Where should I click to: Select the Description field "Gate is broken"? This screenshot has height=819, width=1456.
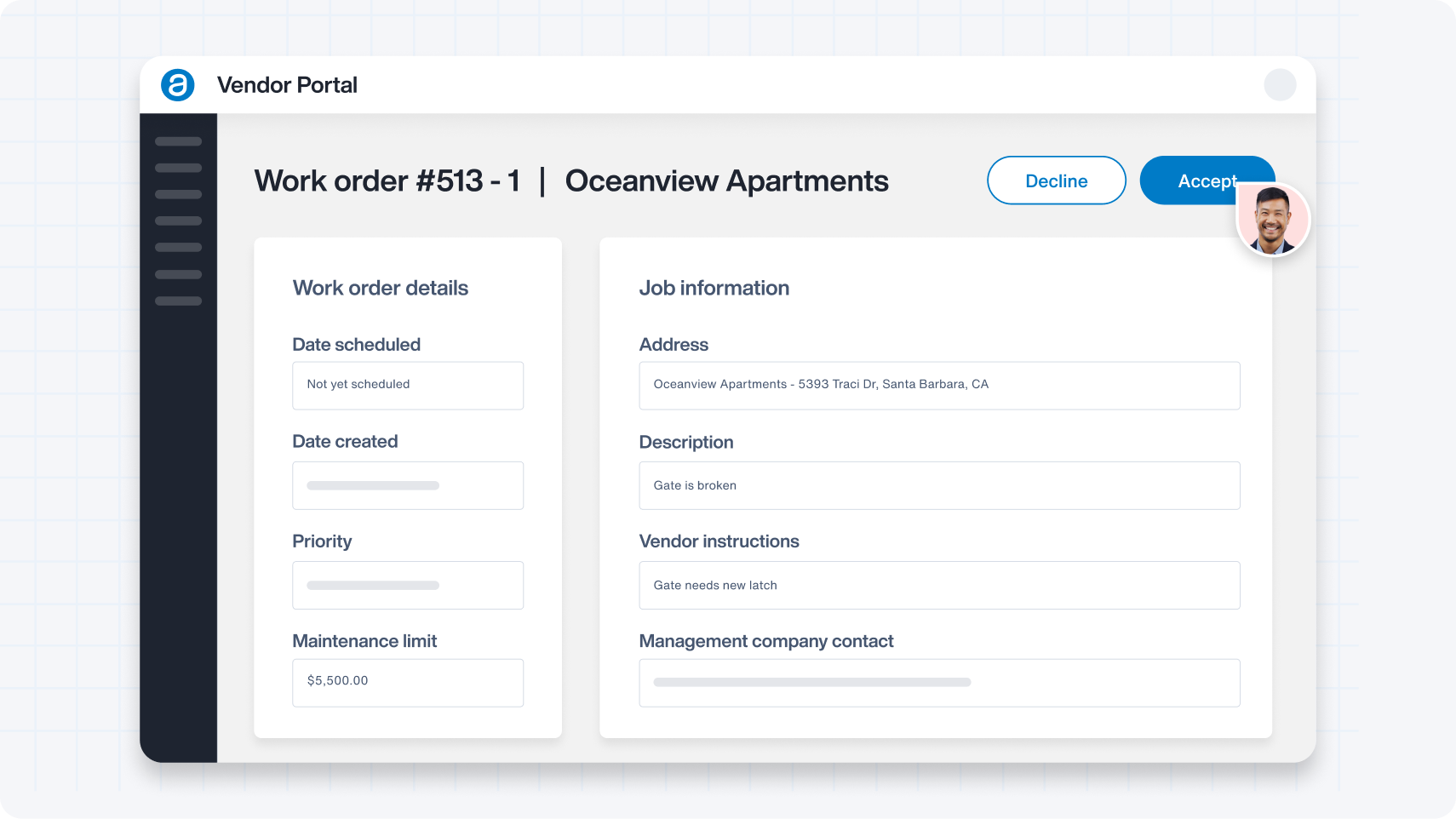tap(939, 485)
